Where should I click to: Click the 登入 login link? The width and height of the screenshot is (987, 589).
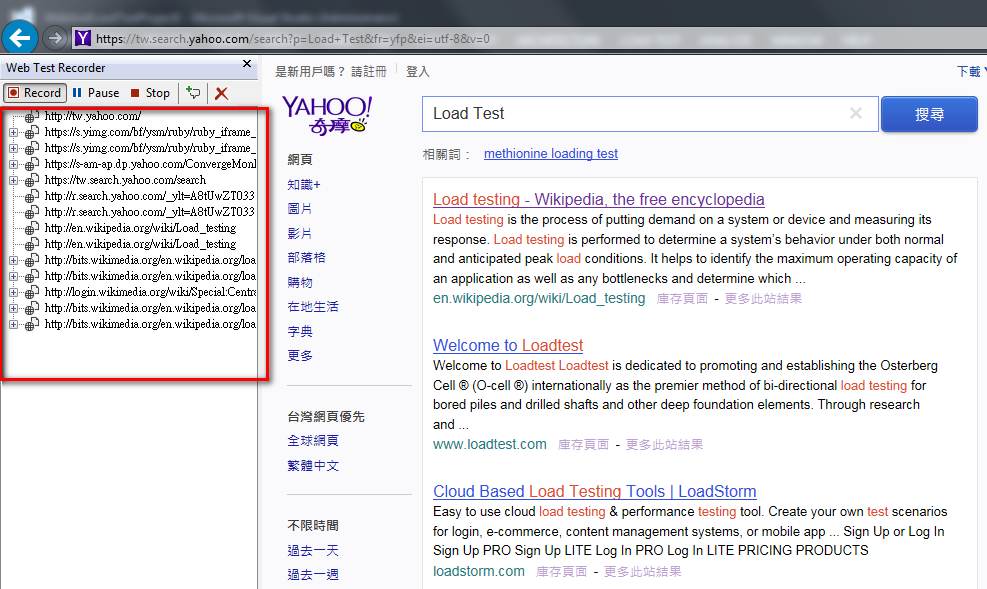[x=418, y=72]
